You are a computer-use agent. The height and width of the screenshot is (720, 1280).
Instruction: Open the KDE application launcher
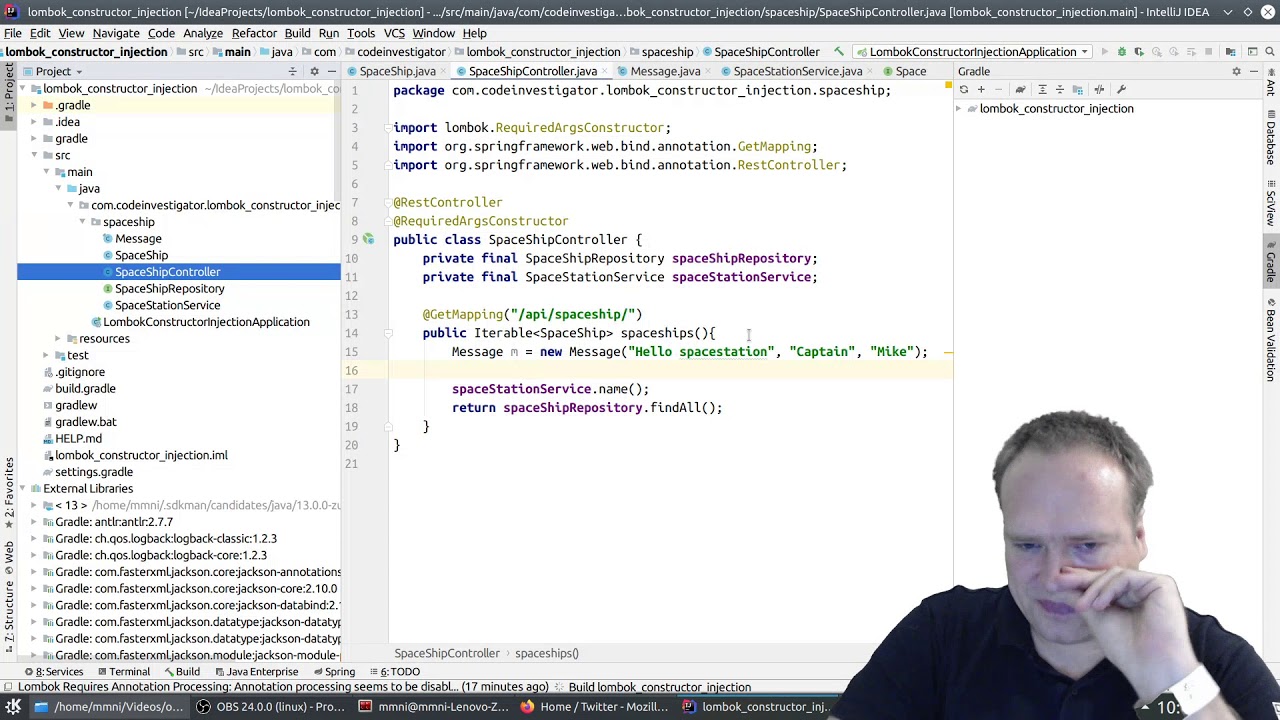(13, 707)
